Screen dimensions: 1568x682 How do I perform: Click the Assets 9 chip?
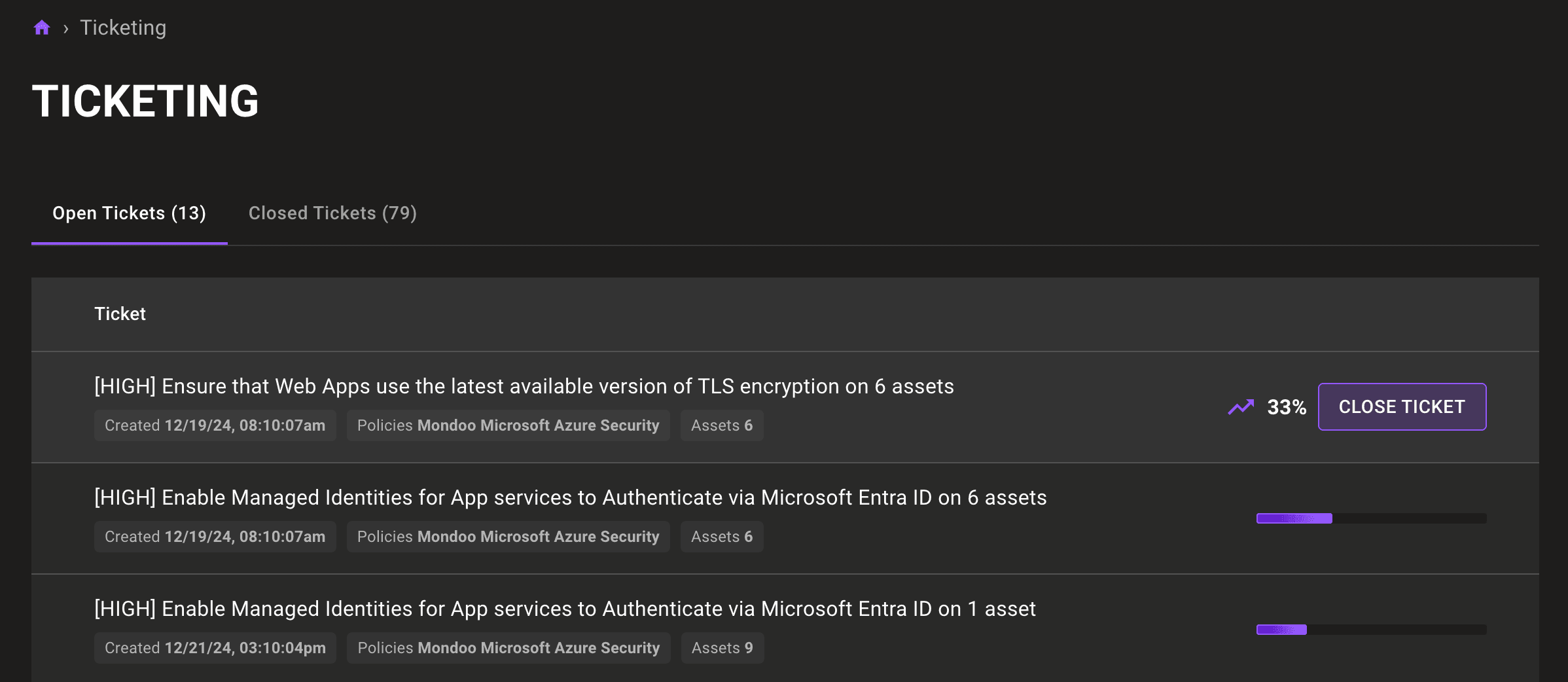pyautogui.click(x=722, y=648)
